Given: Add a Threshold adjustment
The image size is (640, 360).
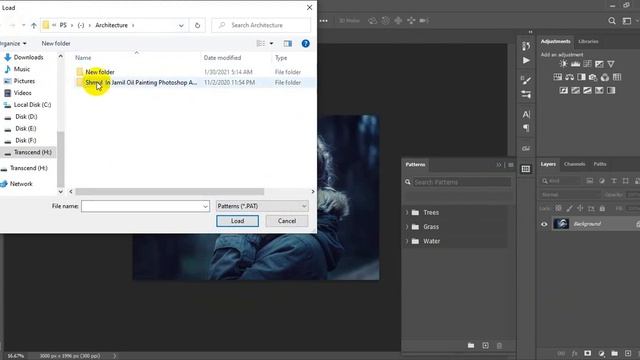Looking at the screenshot, I should (x=587, y=90).
